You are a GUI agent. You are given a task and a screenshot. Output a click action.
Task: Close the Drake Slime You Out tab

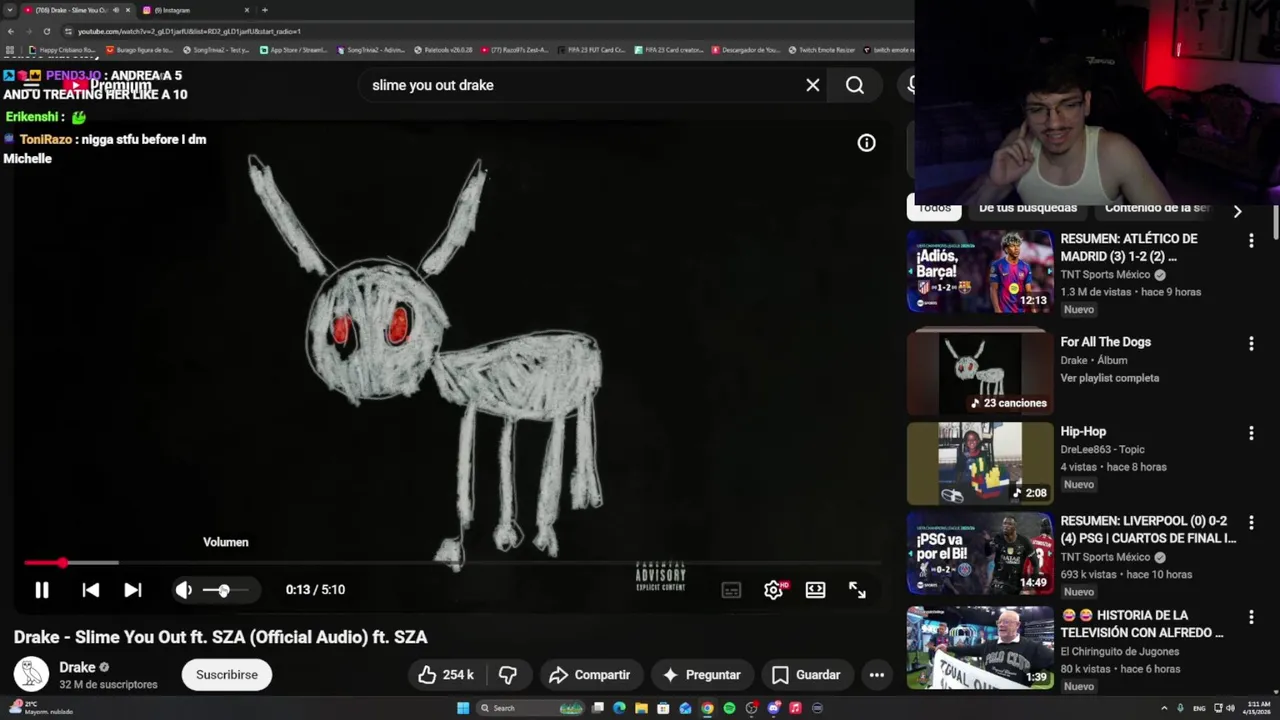pos(127,10)
